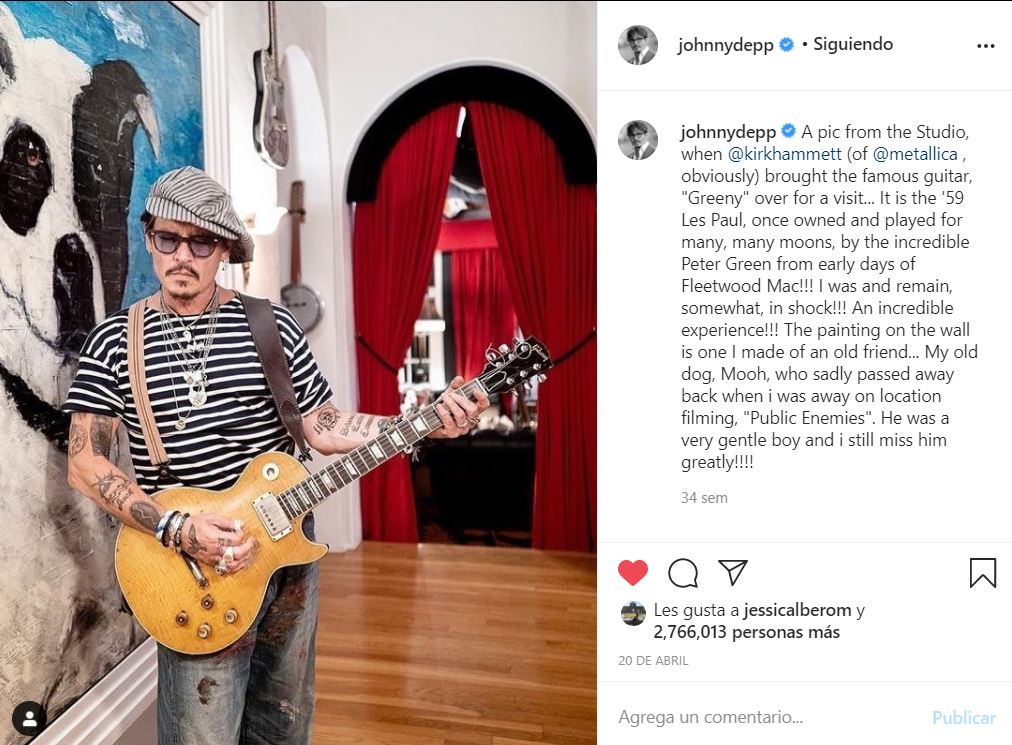Open the profile picture beside the caption

638,139
